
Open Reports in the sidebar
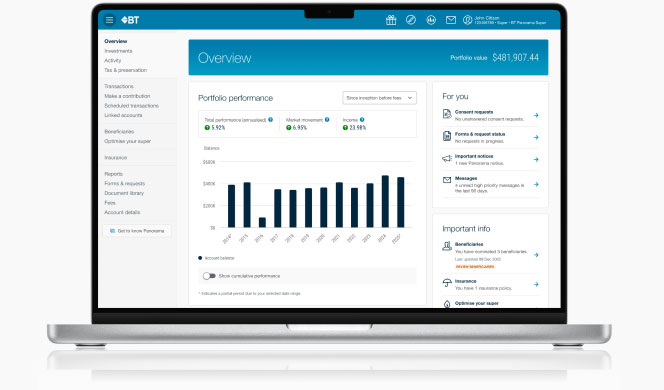[113, 174]
